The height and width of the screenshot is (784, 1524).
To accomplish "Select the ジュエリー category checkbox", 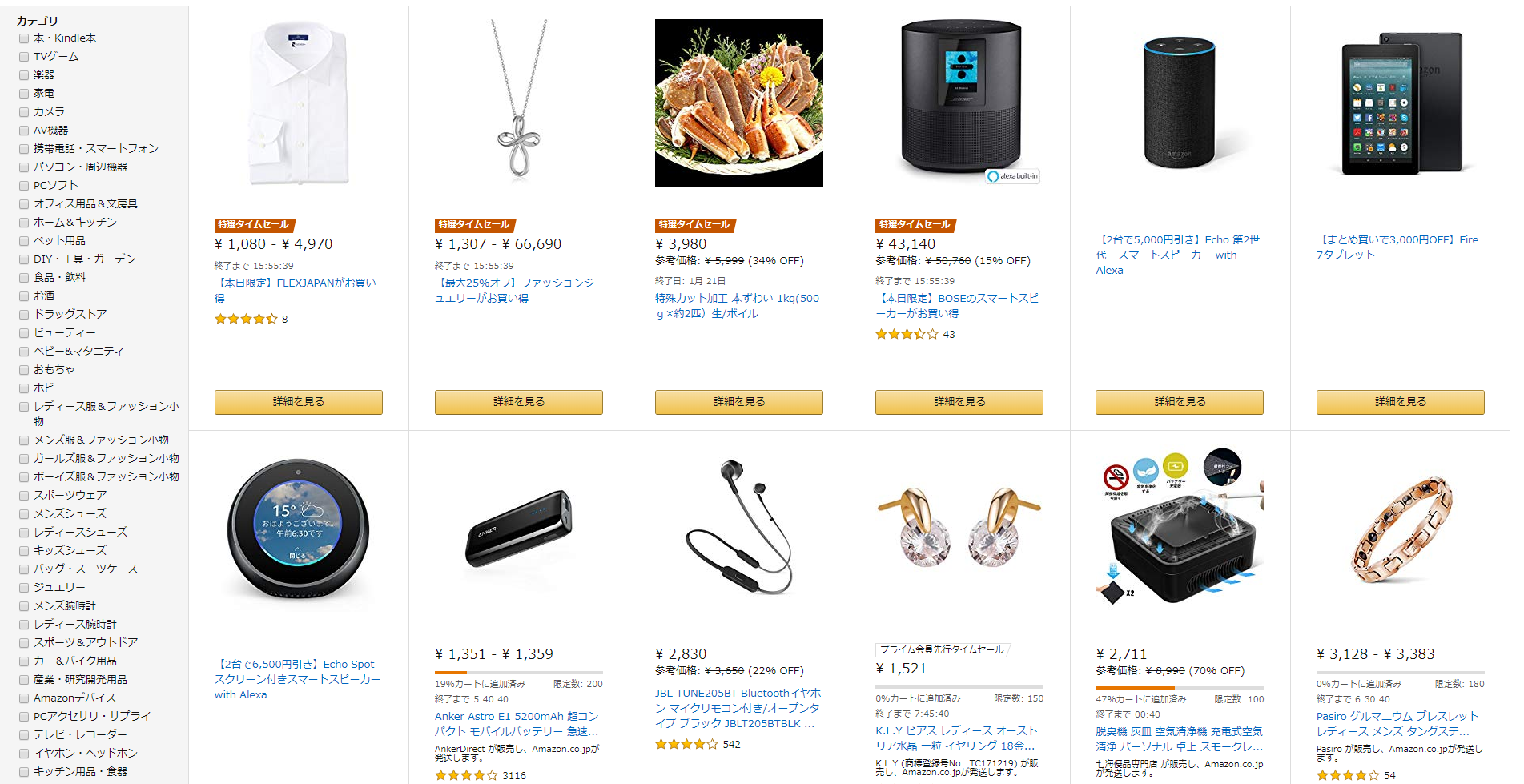I will click(x=24, y=588).
